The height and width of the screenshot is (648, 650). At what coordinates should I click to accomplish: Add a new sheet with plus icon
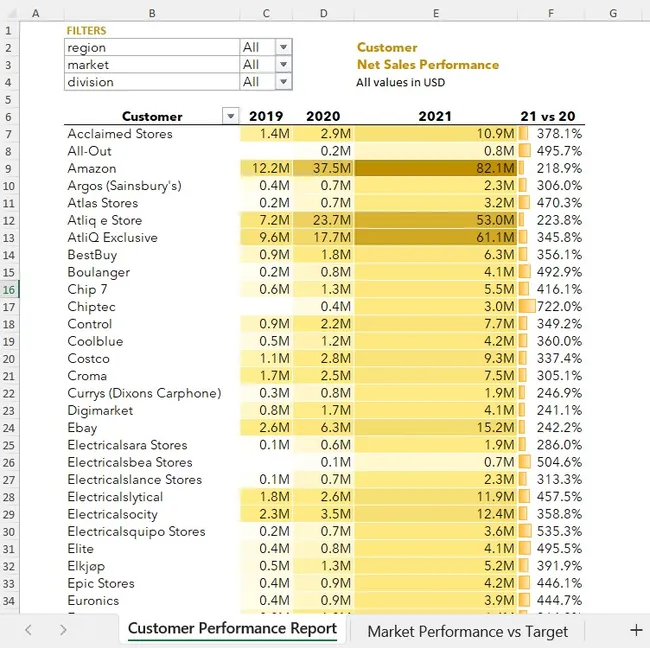click(636, 630)
